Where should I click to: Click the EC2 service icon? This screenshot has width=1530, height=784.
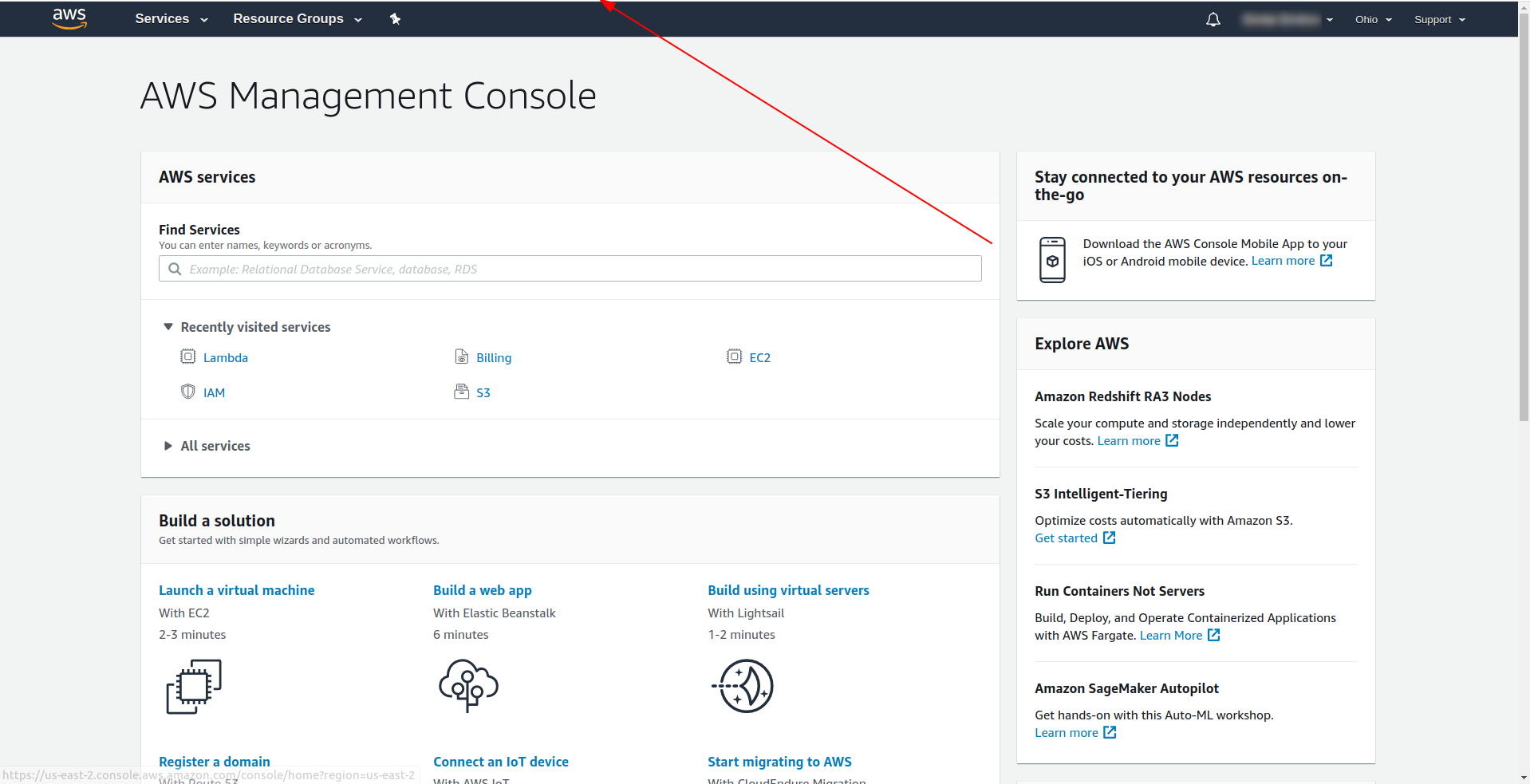[734, 357]
